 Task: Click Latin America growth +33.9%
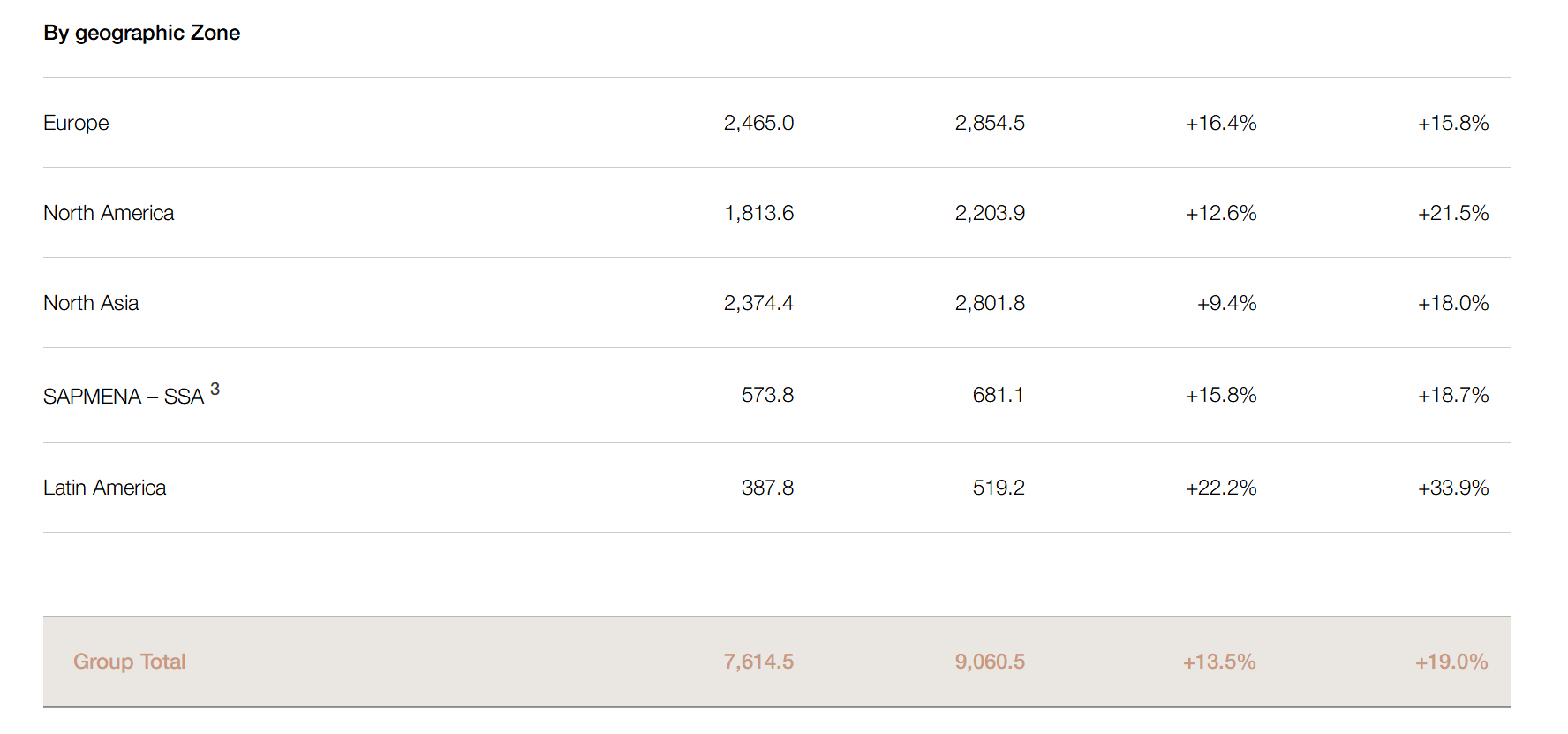coord(1453,488)
